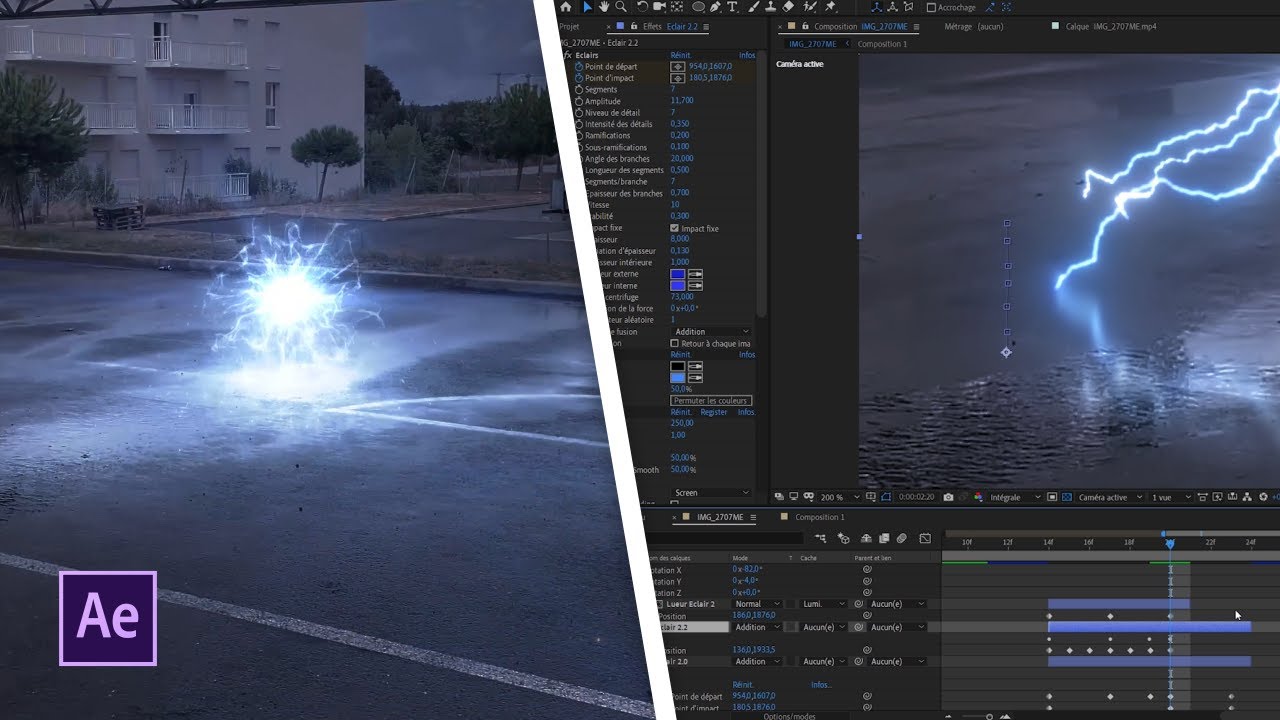Click the Couleur externe blue swatch
This screenshot has width=1280, height=720.
coord(678,274)
